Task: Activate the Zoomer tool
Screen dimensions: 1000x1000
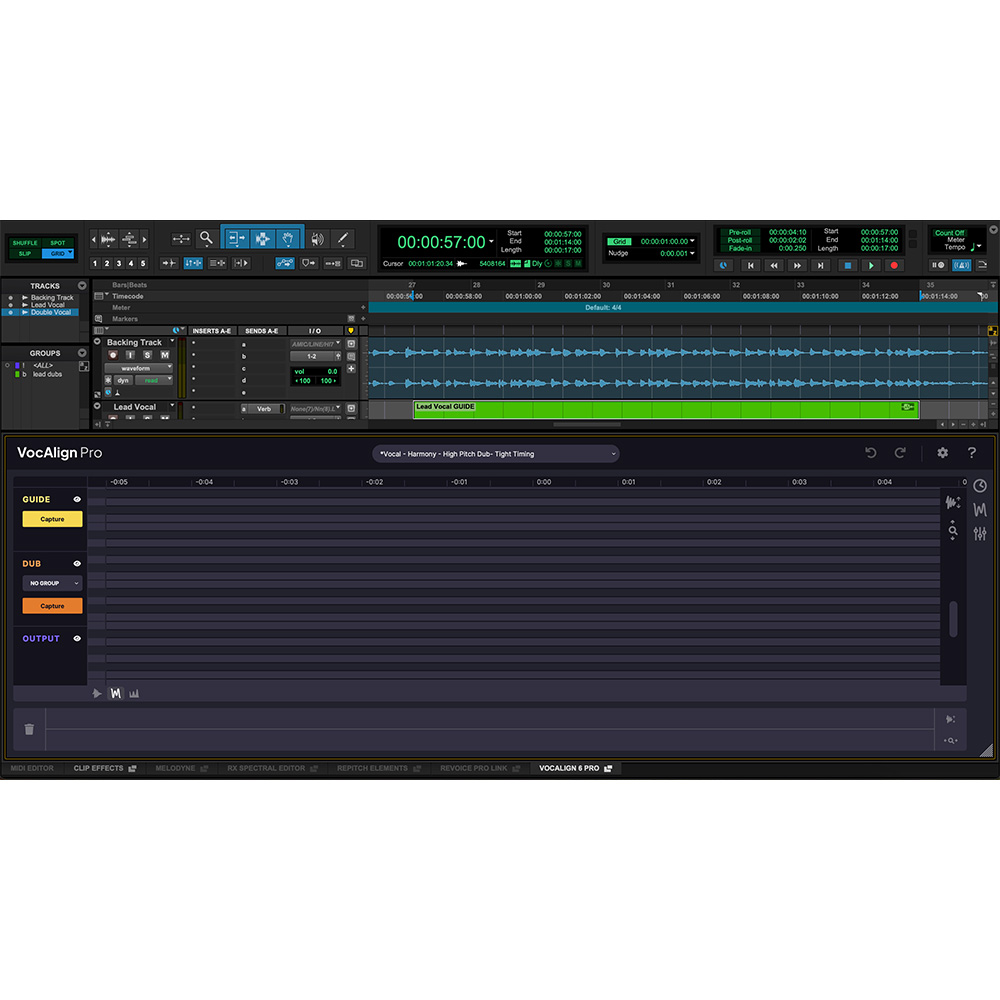Action: tap(207, 239)
